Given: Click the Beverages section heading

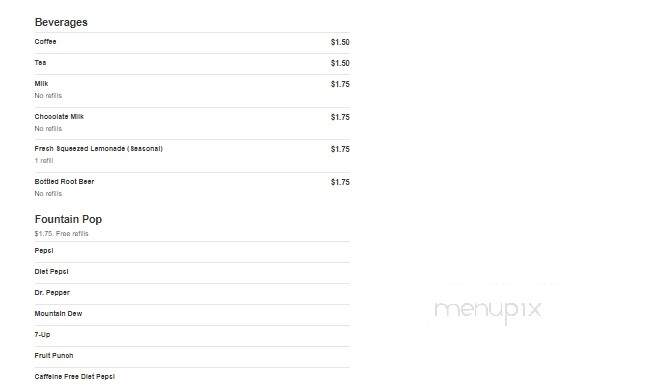Looking at the screenshot, I should pos(61,22).
